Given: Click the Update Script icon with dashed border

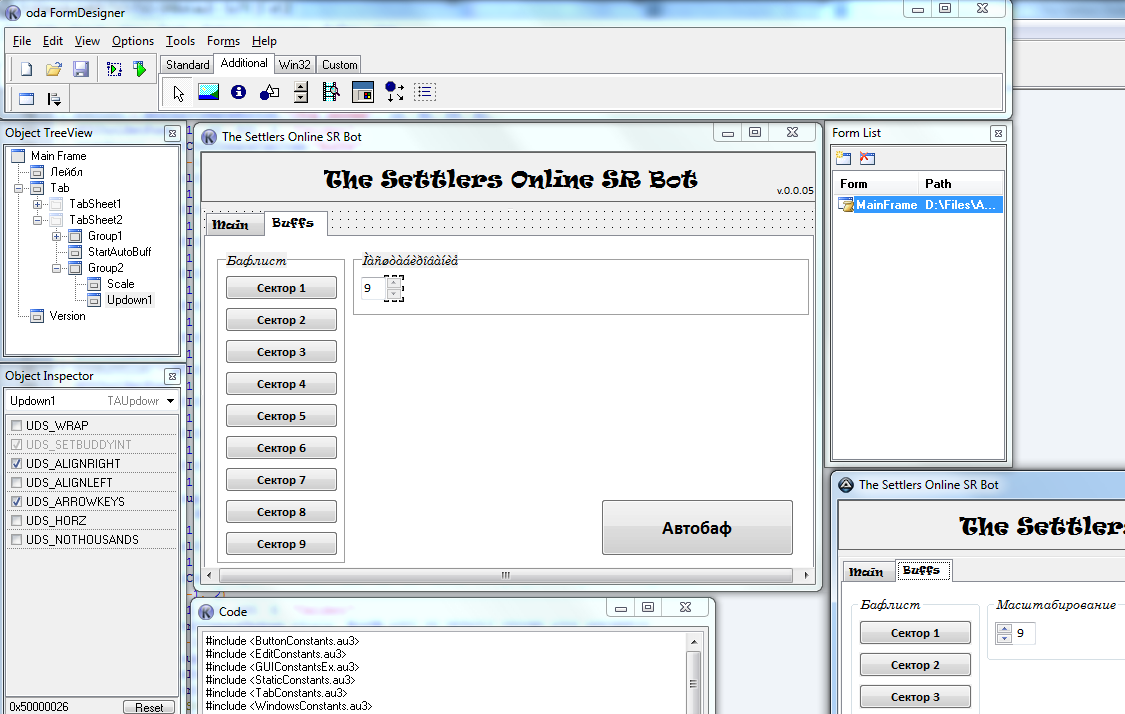Looking at the screenshot, I should [x=114, y=69].
